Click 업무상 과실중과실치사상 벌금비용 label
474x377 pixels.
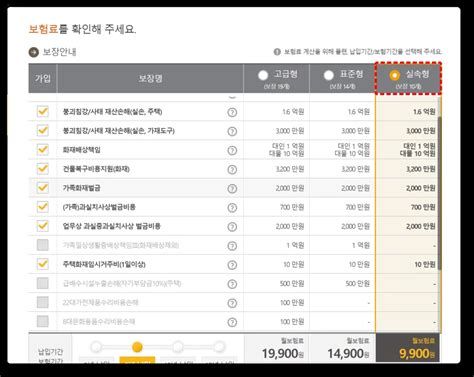click(x=112, y=226)
